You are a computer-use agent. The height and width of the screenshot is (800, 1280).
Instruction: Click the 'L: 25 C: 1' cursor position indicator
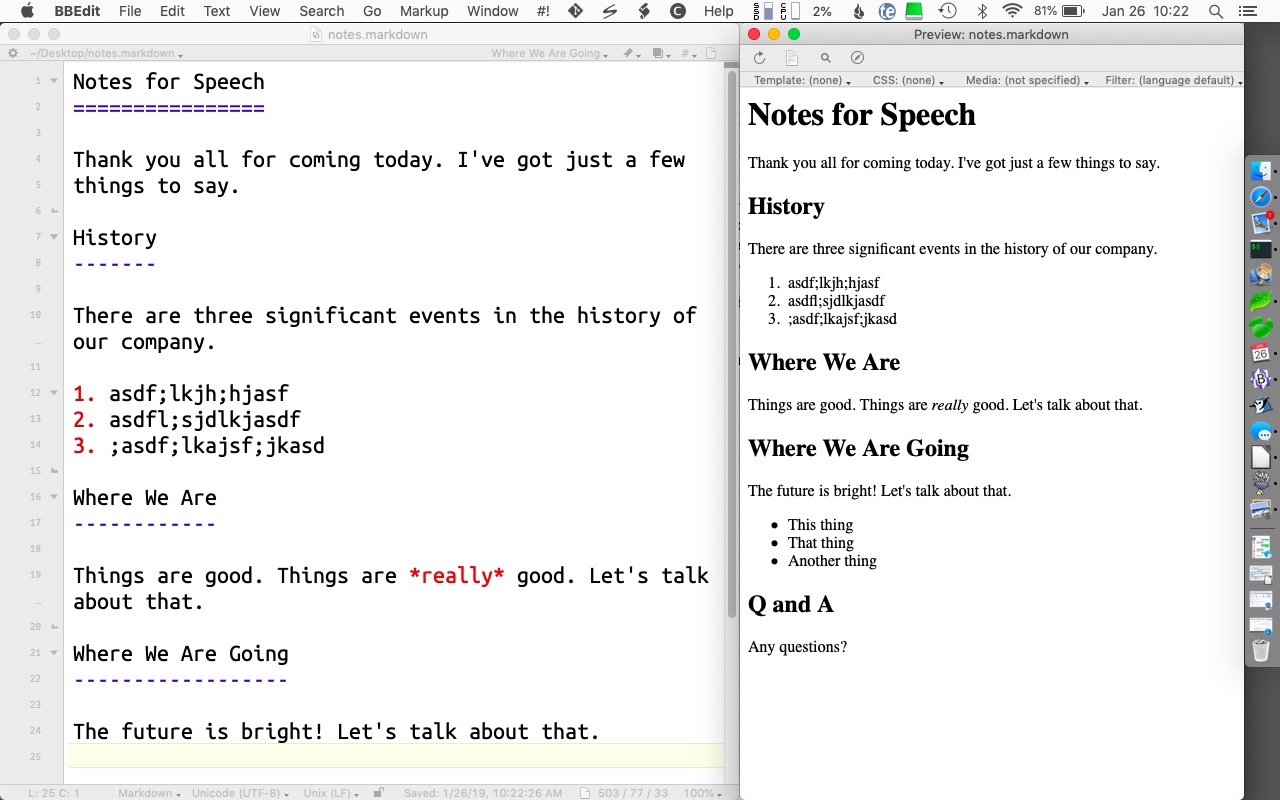tap(54, 793)
